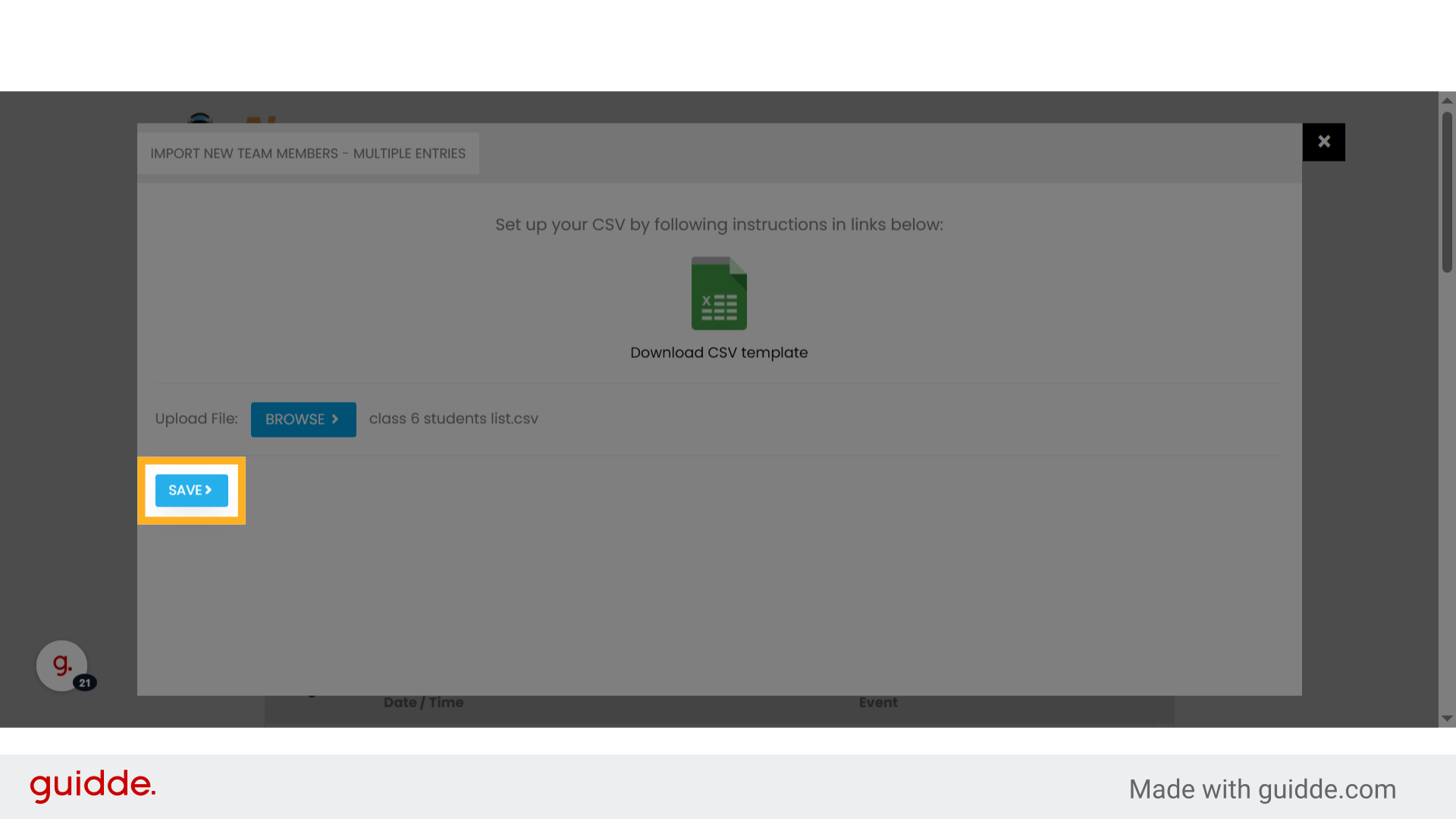Click the 'class 6 students list.csv' filename
The image size is (1456, 819).
(453, 419)
